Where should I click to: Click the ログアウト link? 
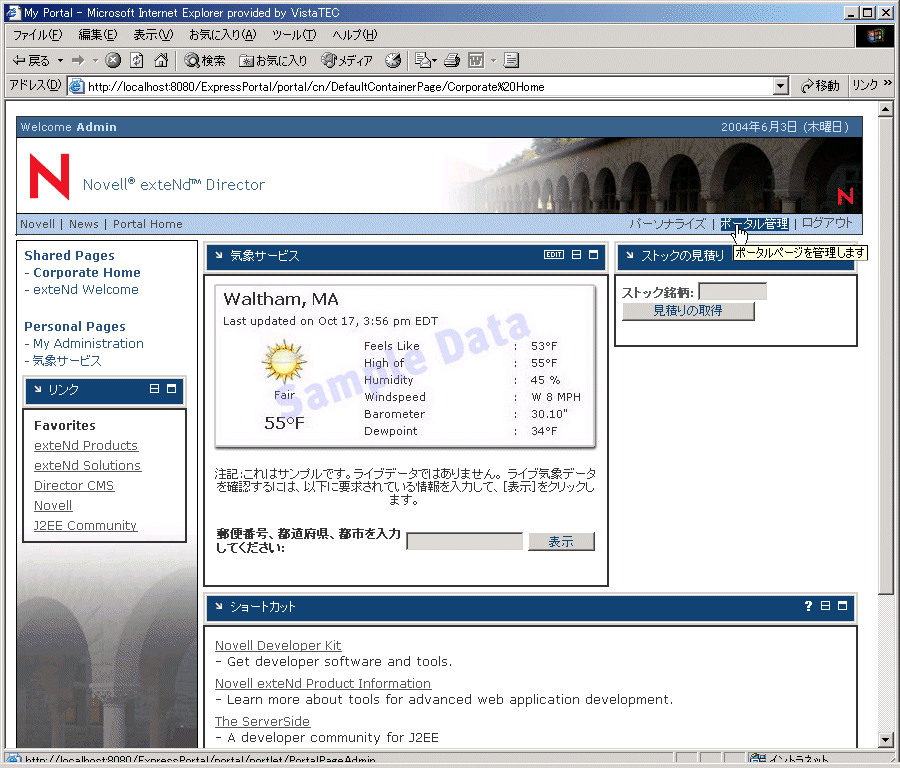point(827,223)
